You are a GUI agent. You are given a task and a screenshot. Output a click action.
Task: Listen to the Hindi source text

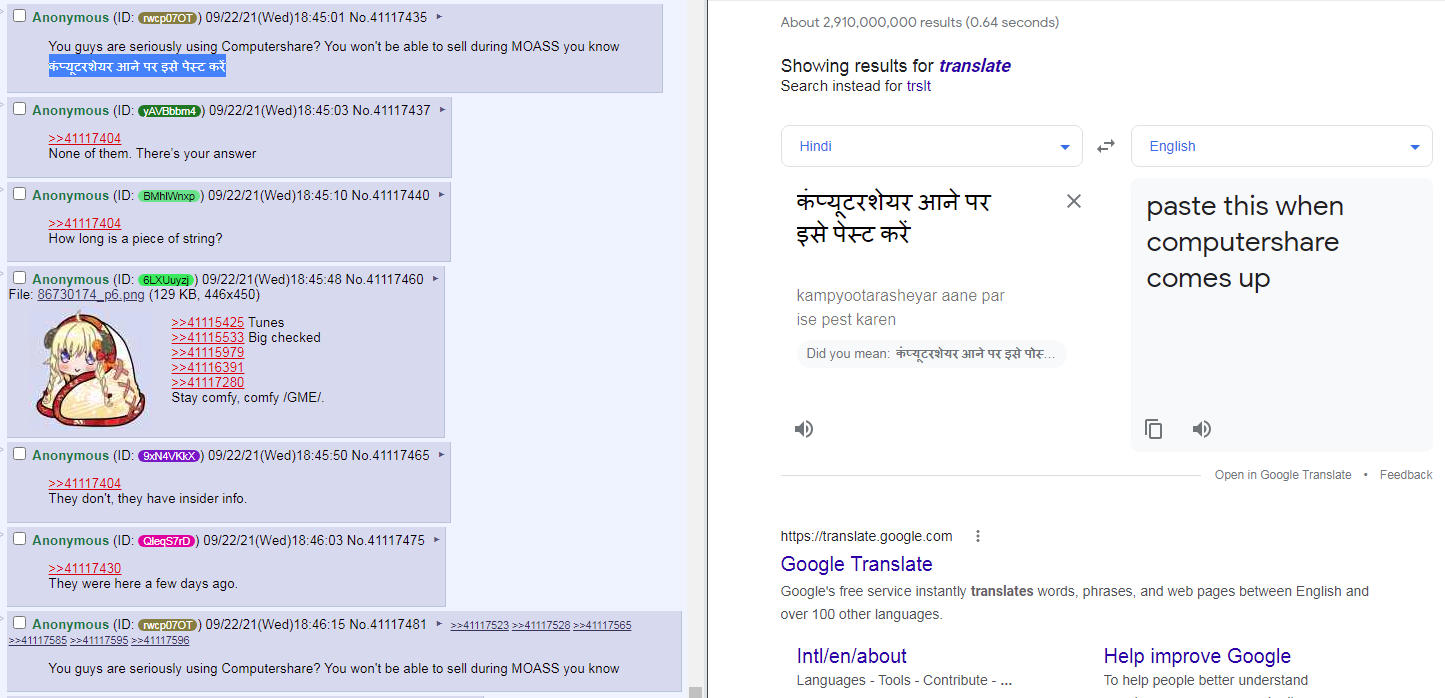(x=804, y=429)
